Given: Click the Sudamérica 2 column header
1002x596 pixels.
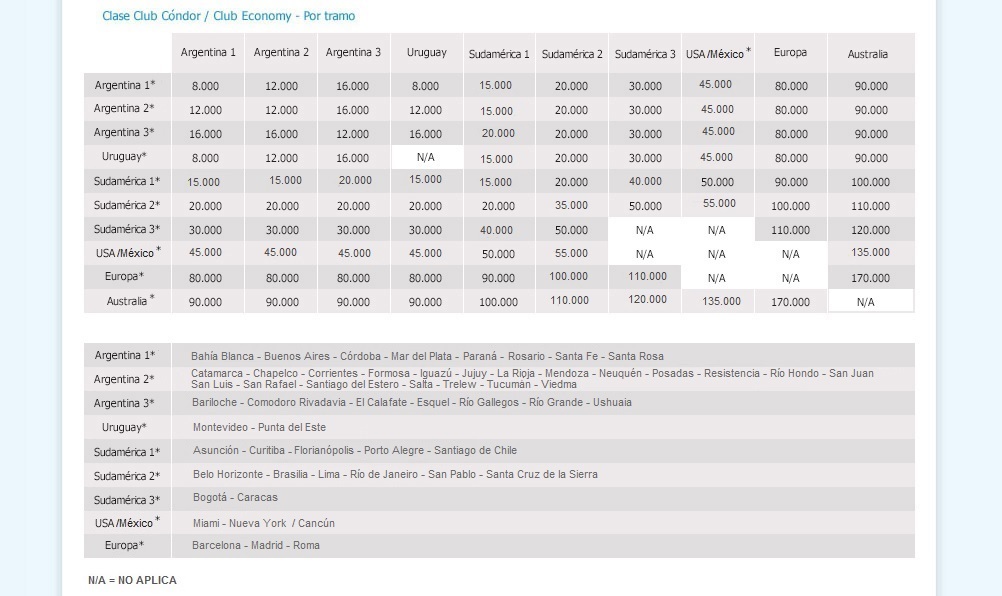Looking at the screenshot, I should [572, 54].
